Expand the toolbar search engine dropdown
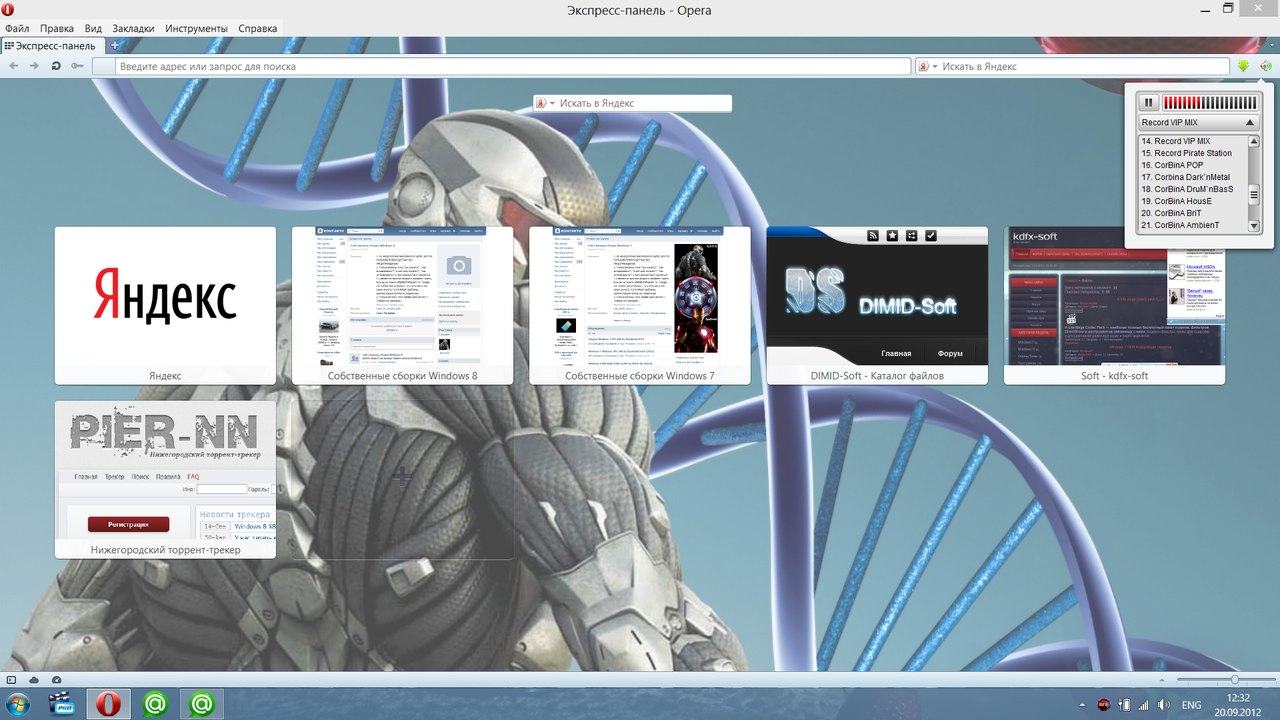This screenshot has height=720, width=1280. click(928, 66)
